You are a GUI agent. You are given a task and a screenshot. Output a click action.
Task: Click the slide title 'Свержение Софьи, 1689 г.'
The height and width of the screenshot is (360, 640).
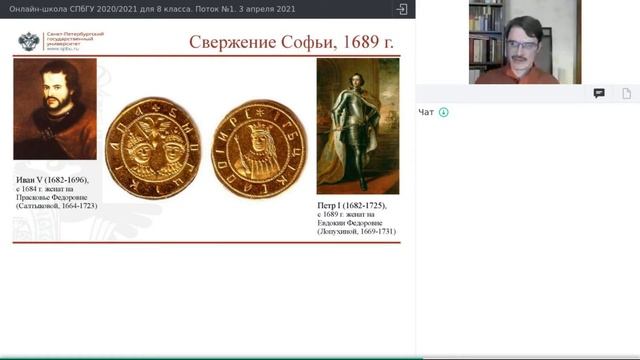point(291,42)
